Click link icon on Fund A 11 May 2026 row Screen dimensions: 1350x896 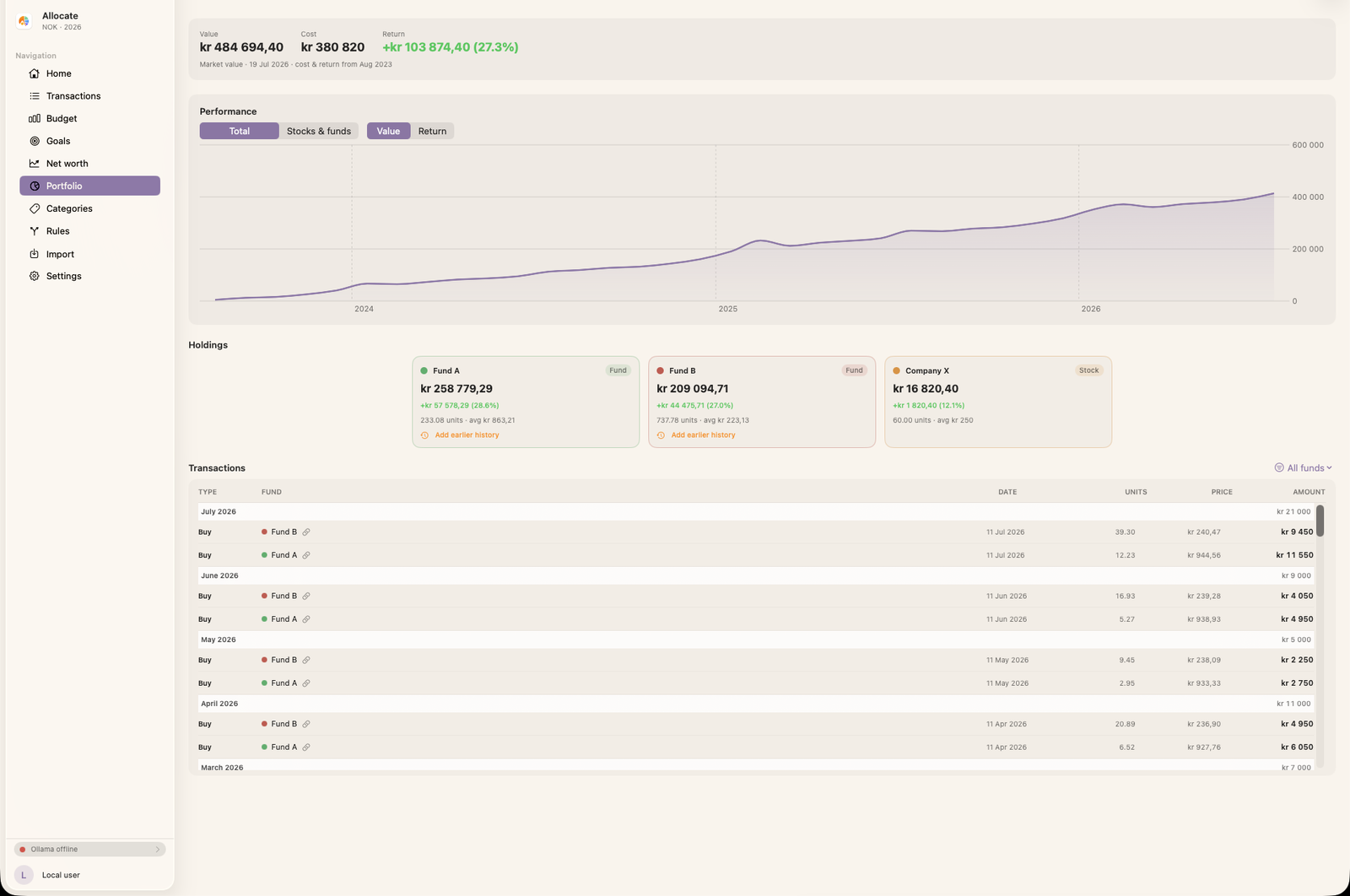[x=306, y=683]
